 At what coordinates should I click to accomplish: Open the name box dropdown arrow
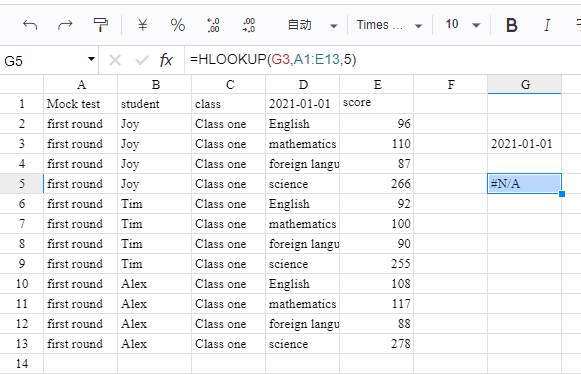91,59
